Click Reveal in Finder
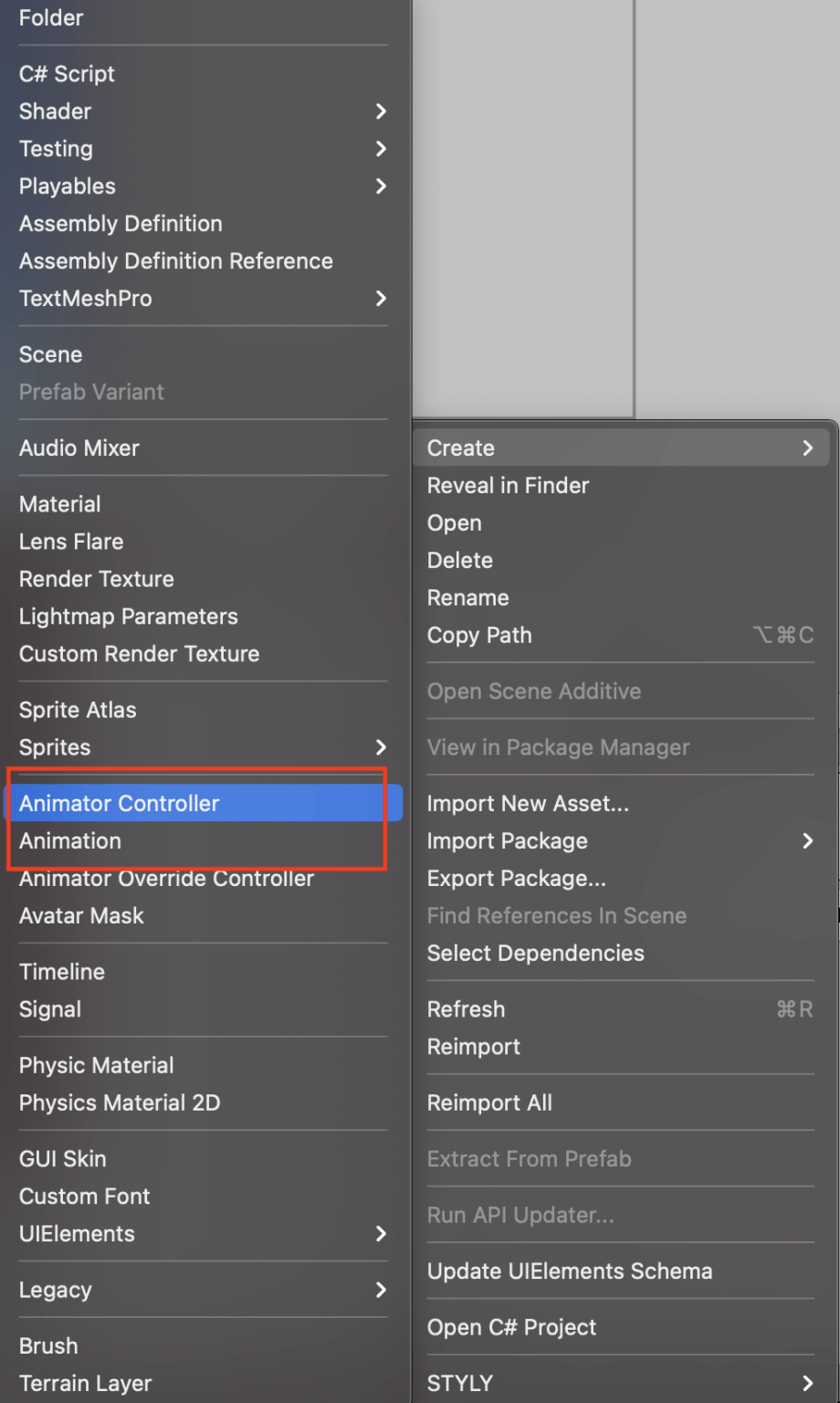 (x=508, y=485)
